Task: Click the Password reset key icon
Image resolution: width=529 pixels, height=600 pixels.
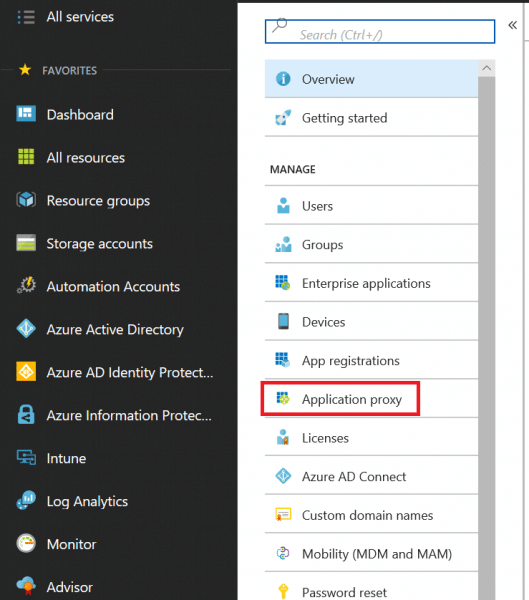Action: pos(283,592)
